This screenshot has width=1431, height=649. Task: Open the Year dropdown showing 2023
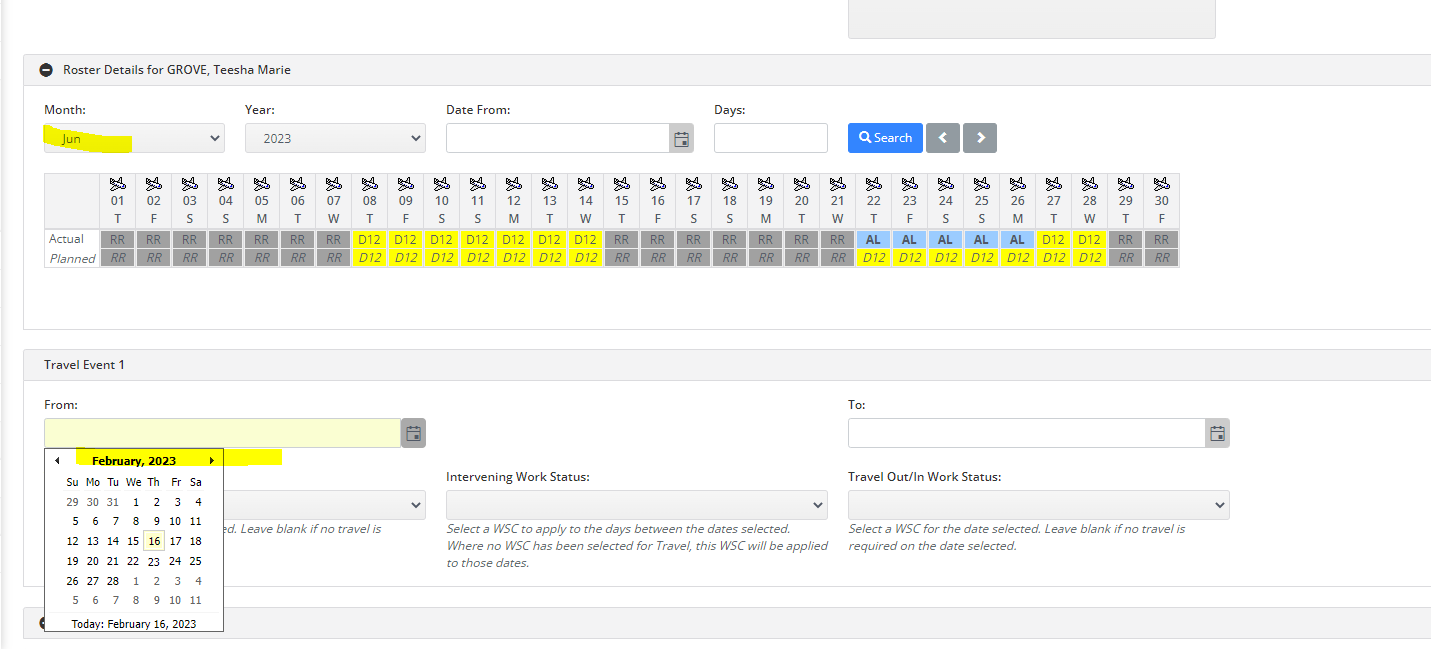coord(335,138)
